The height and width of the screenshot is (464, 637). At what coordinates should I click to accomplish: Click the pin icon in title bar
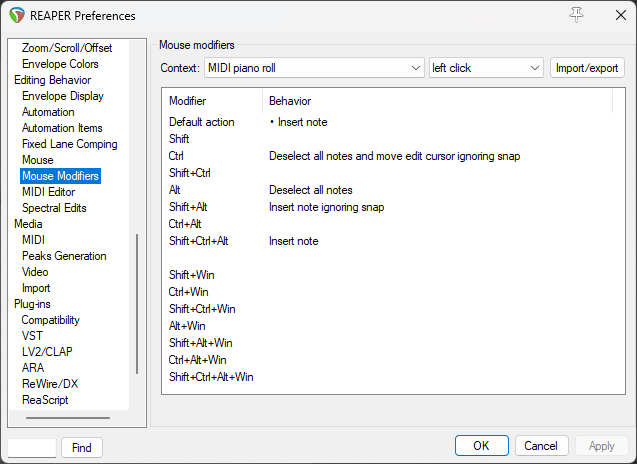576,15
